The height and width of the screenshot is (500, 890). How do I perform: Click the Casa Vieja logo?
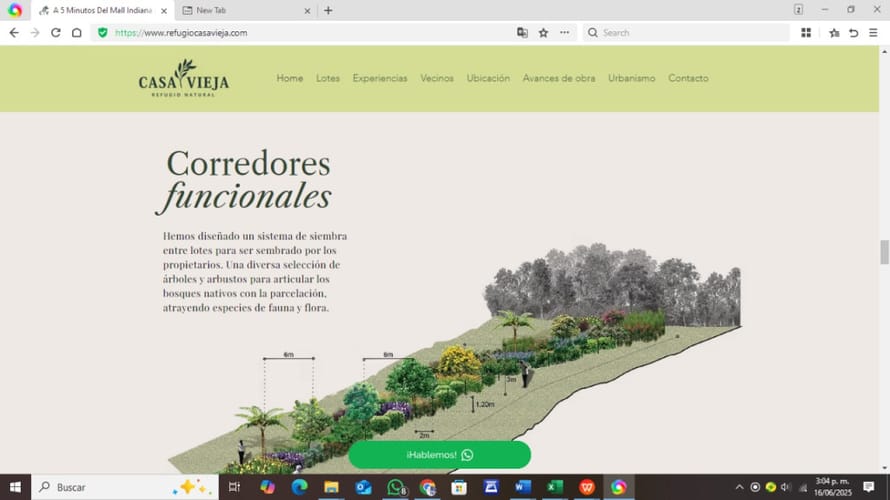click(184, 78)
